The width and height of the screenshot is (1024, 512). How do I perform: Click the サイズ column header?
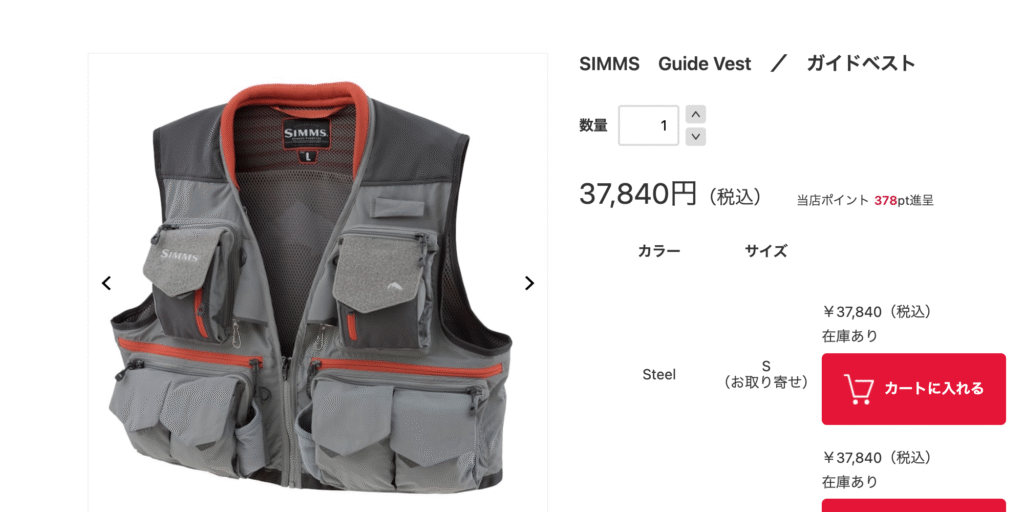pyautogui.click(x=765, y=251)
